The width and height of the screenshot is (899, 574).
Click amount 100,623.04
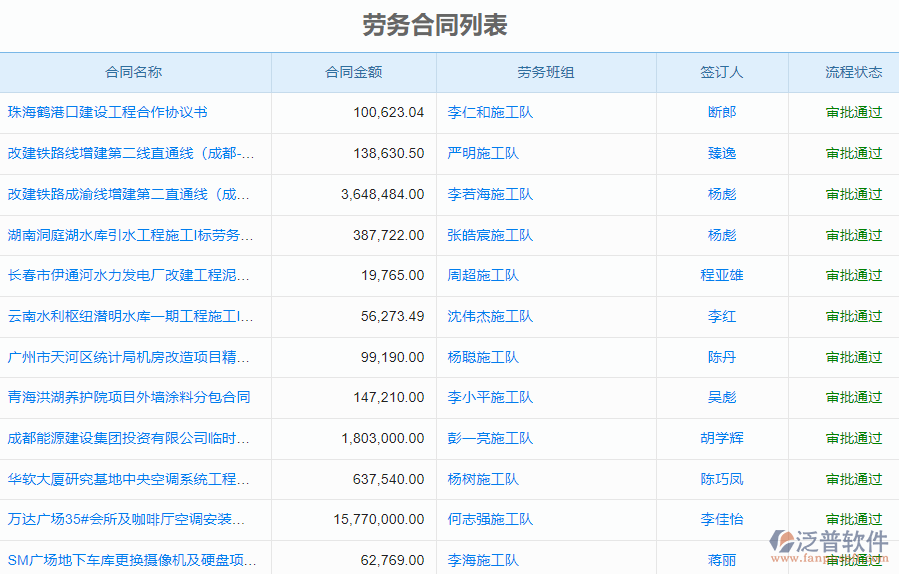click(x=389, y=112)
